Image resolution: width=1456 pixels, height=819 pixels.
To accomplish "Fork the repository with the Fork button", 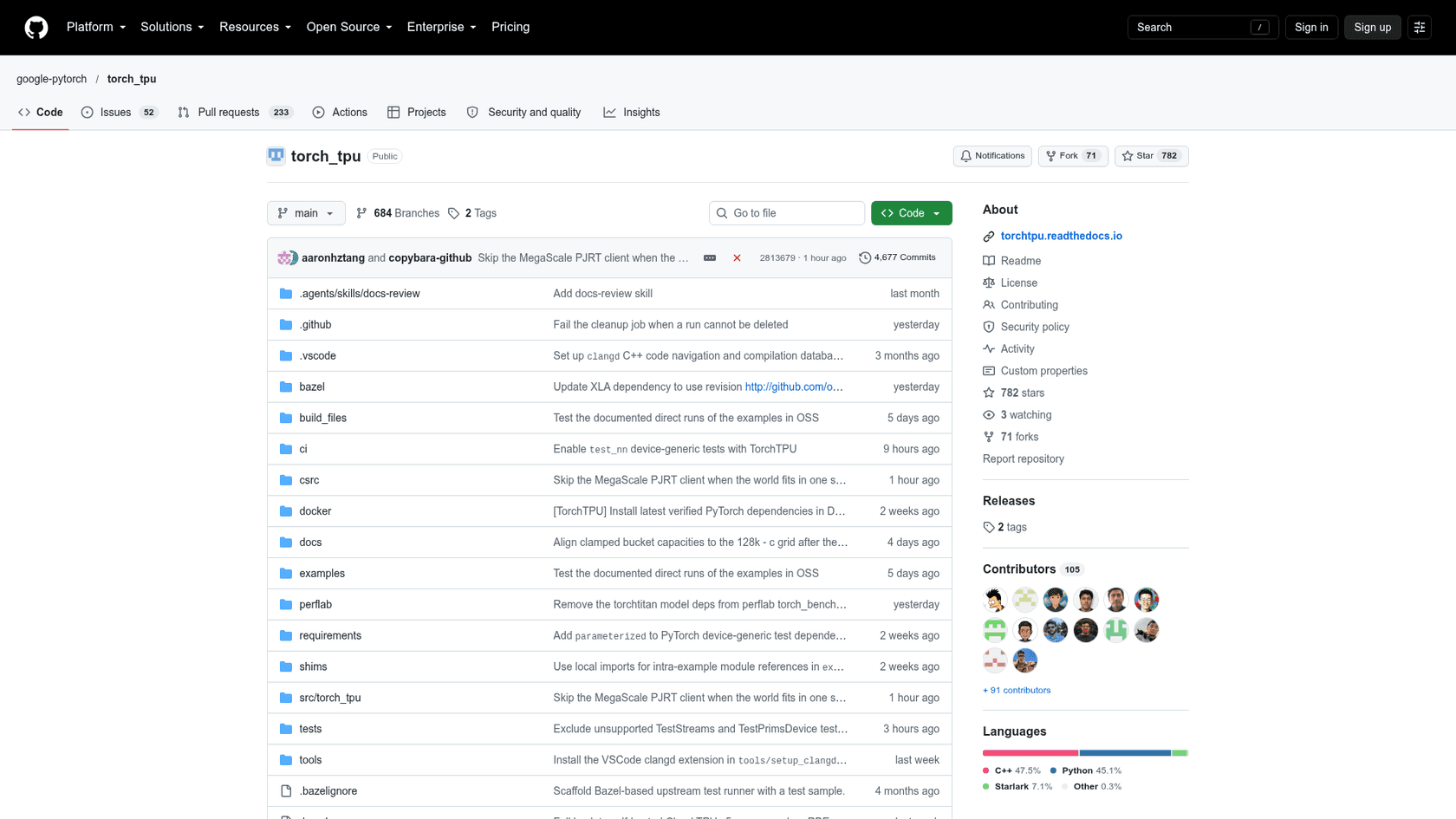I will pos(1073,156).
